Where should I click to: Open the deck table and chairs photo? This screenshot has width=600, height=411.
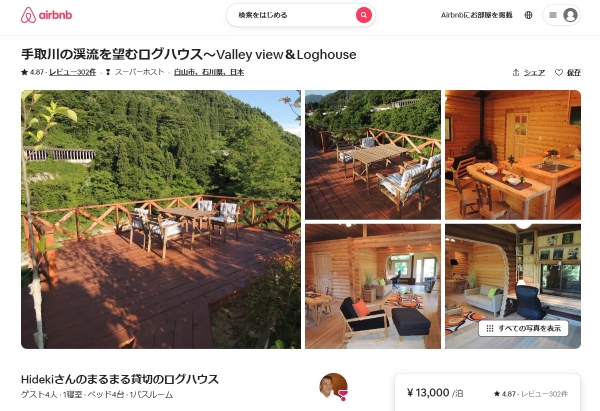coord(373,155)
